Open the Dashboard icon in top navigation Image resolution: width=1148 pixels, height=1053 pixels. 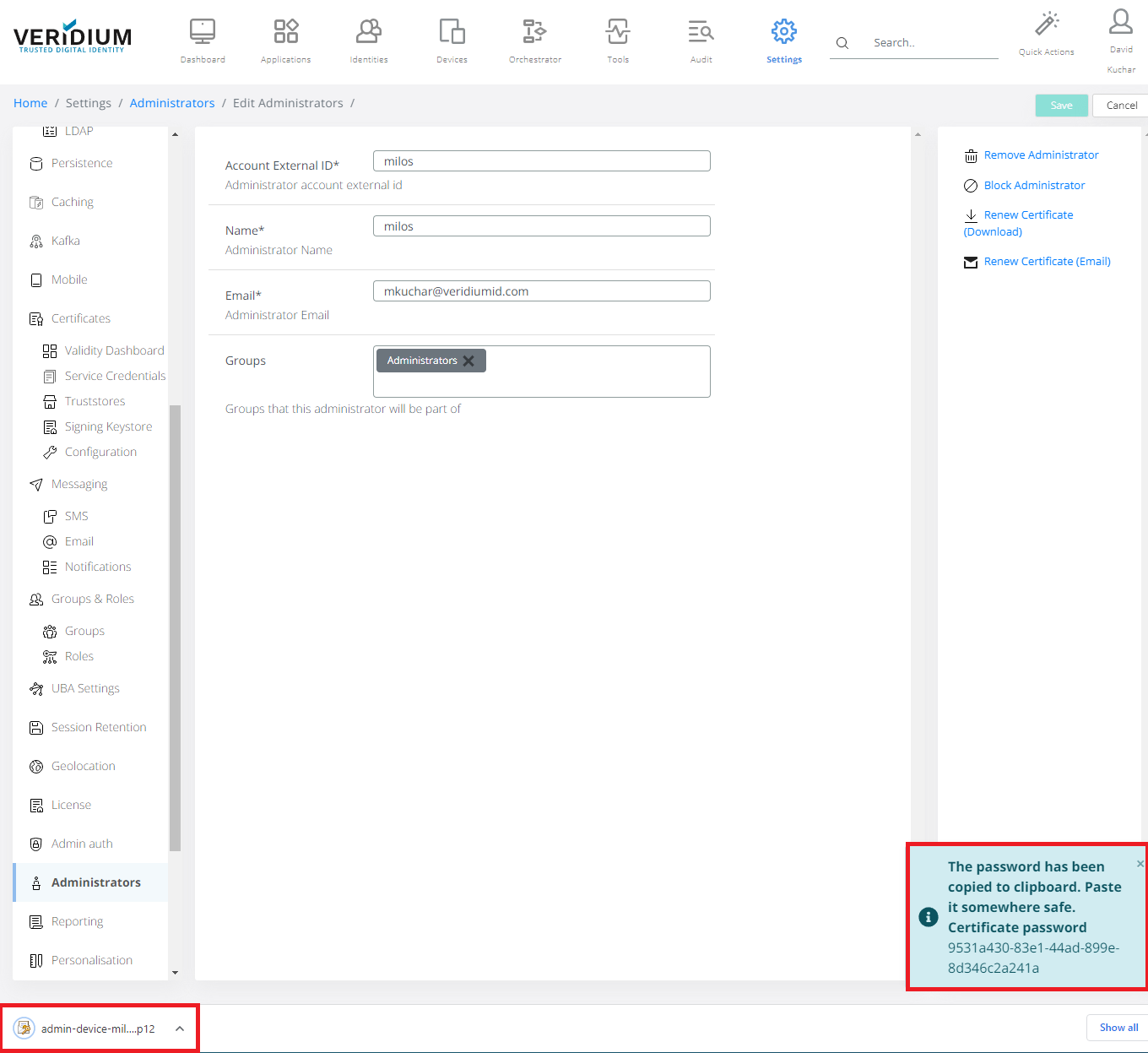pos(203,32)
